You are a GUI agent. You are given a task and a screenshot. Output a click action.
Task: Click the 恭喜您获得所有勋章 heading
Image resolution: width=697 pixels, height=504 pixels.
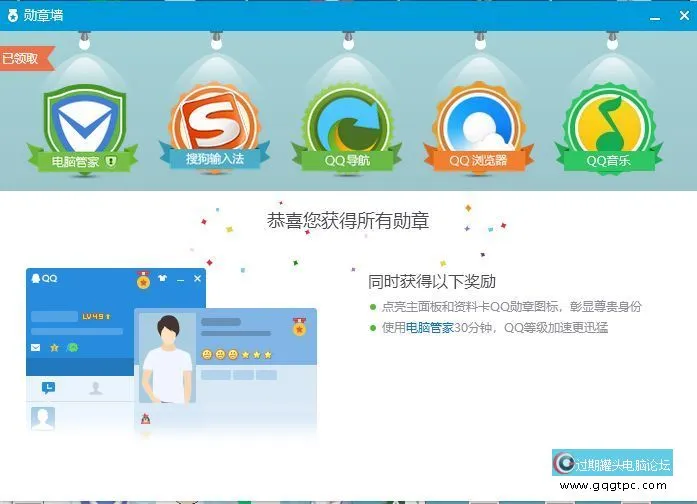click(x=348, y=221)
